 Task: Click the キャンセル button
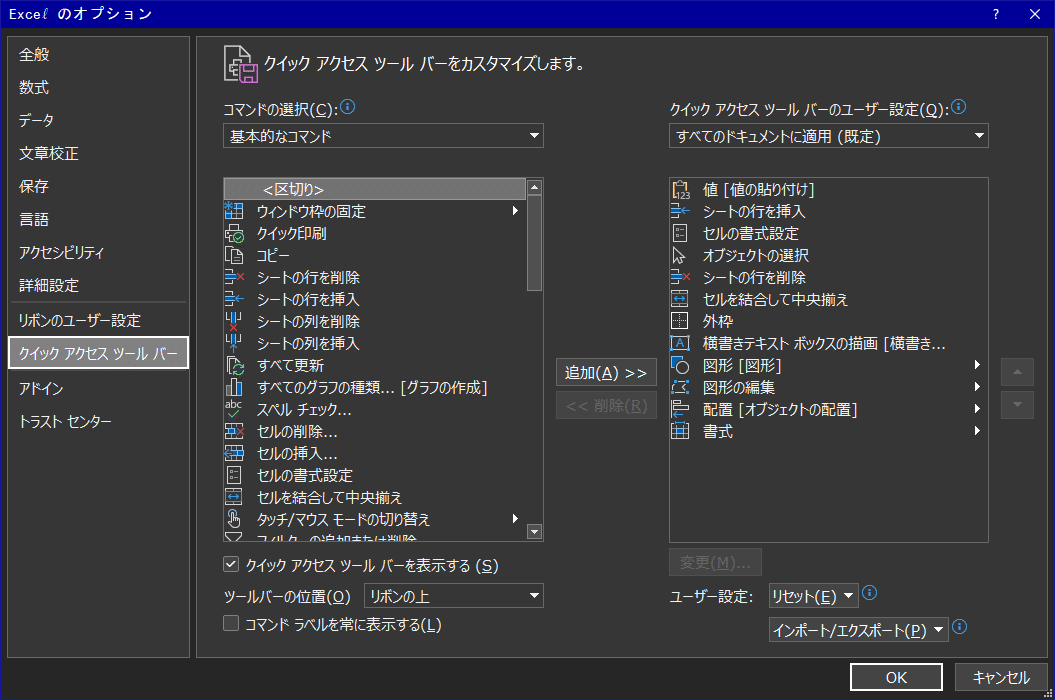tap(1001, 677)
